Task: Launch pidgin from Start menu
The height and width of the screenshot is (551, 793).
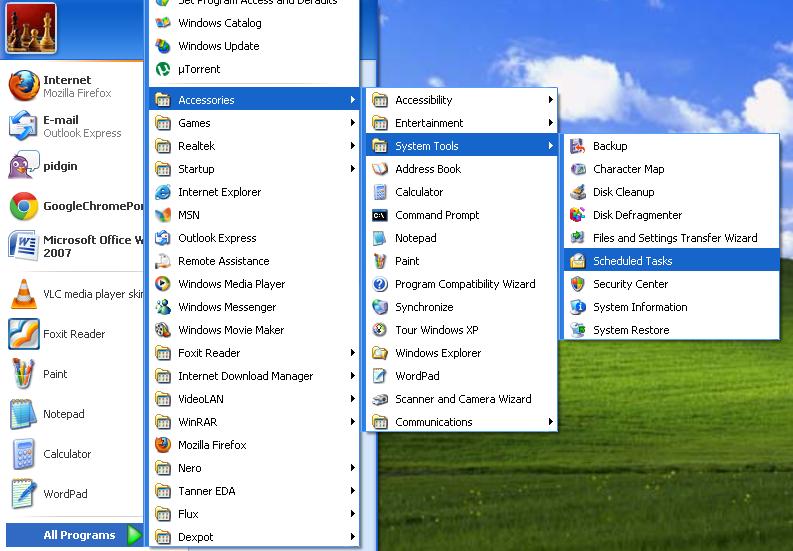Action: pyautogui.click(x=75, y=166)
